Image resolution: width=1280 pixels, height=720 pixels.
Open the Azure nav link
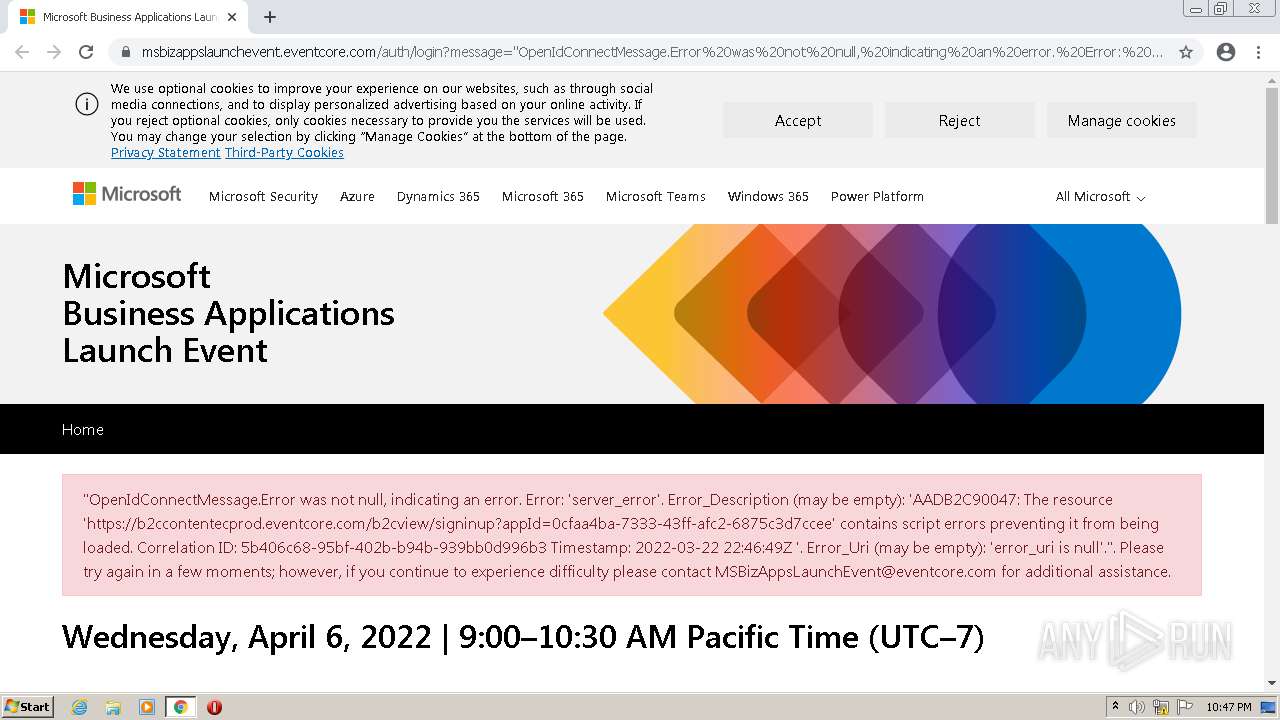[x=357, y=197]
